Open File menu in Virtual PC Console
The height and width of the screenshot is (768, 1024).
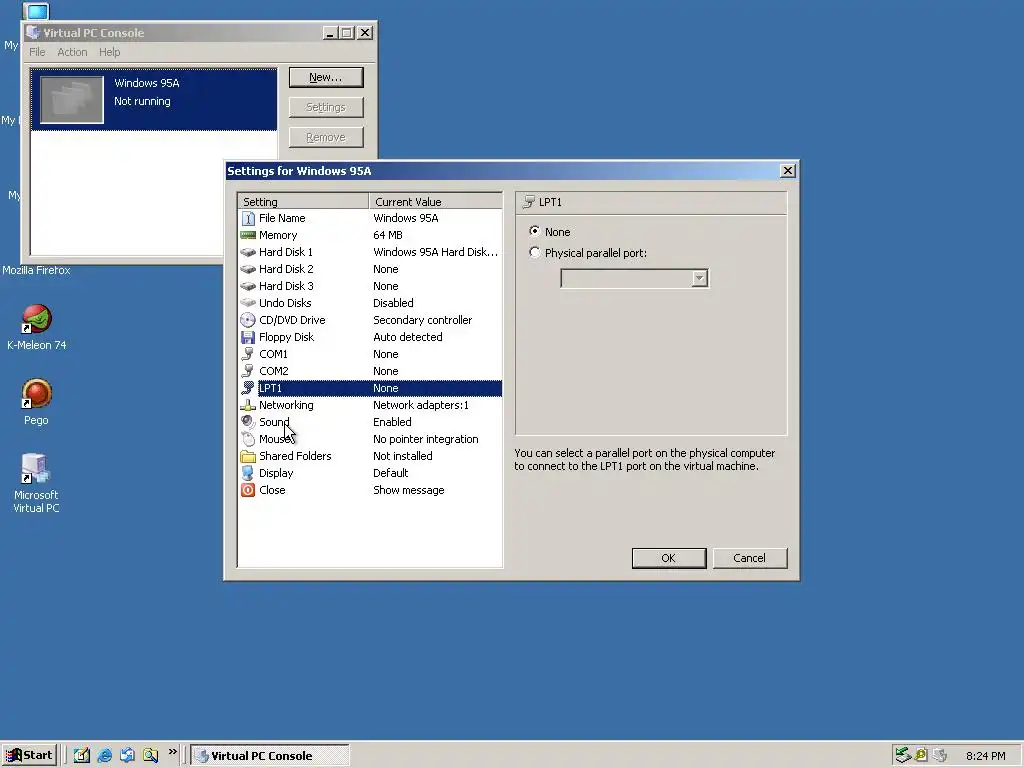pos(37,52)
